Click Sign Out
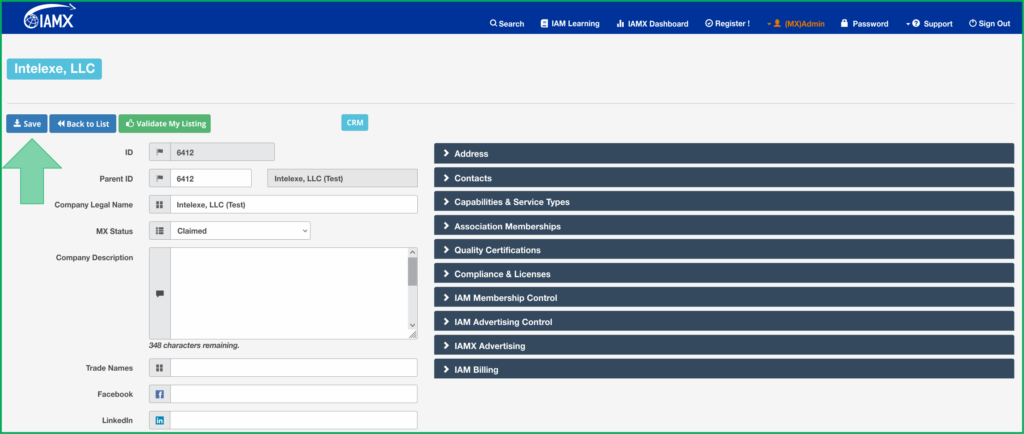 tap(989, 23)
